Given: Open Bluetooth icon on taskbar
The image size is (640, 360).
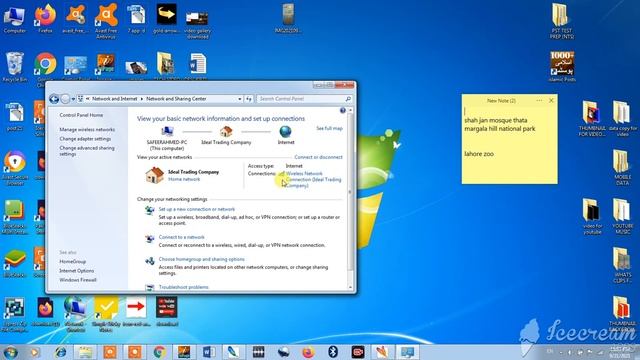Looking at the screenshot, I should click(x=333, y=352).
